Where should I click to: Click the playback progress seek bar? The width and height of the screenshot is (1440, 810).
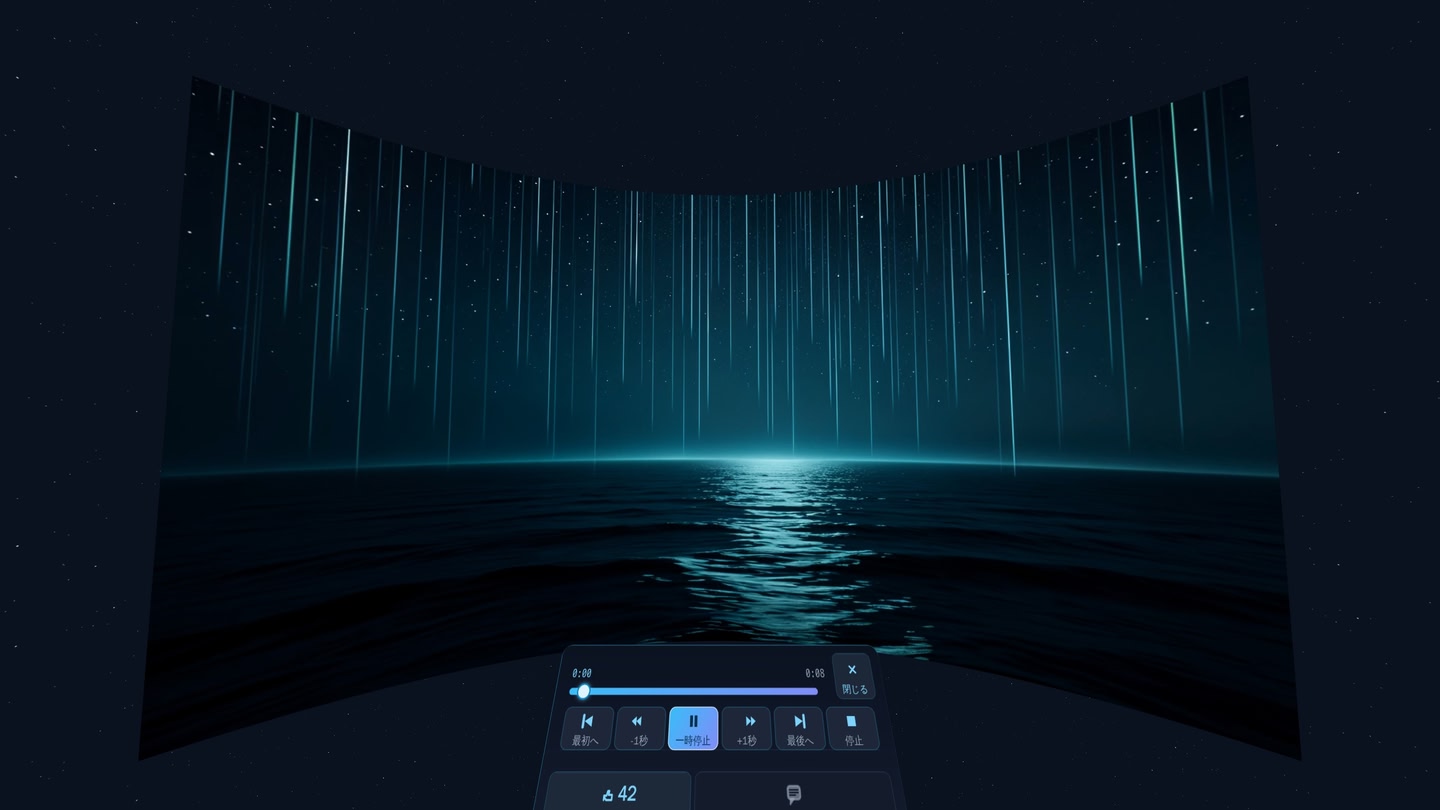tap(694, 691)
